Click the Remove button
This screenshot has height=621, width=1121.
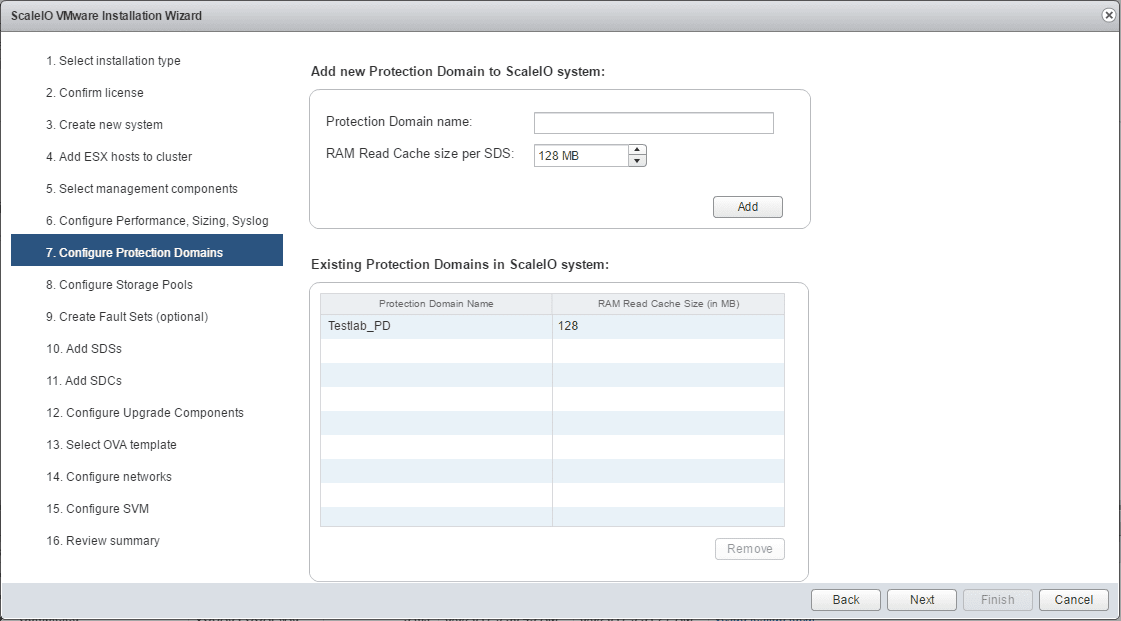point(749,549)
